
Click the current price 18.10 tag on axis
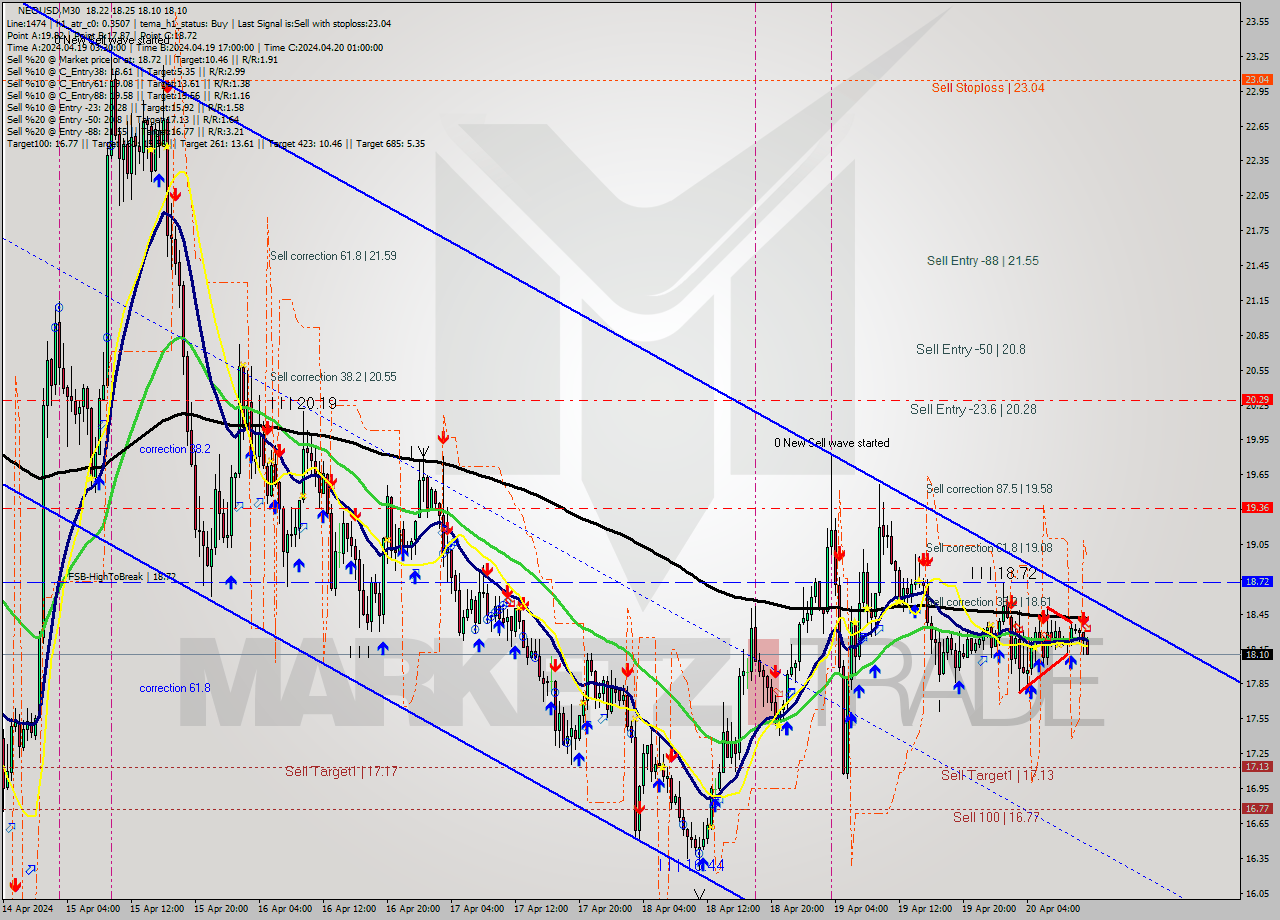[1257, 654]
